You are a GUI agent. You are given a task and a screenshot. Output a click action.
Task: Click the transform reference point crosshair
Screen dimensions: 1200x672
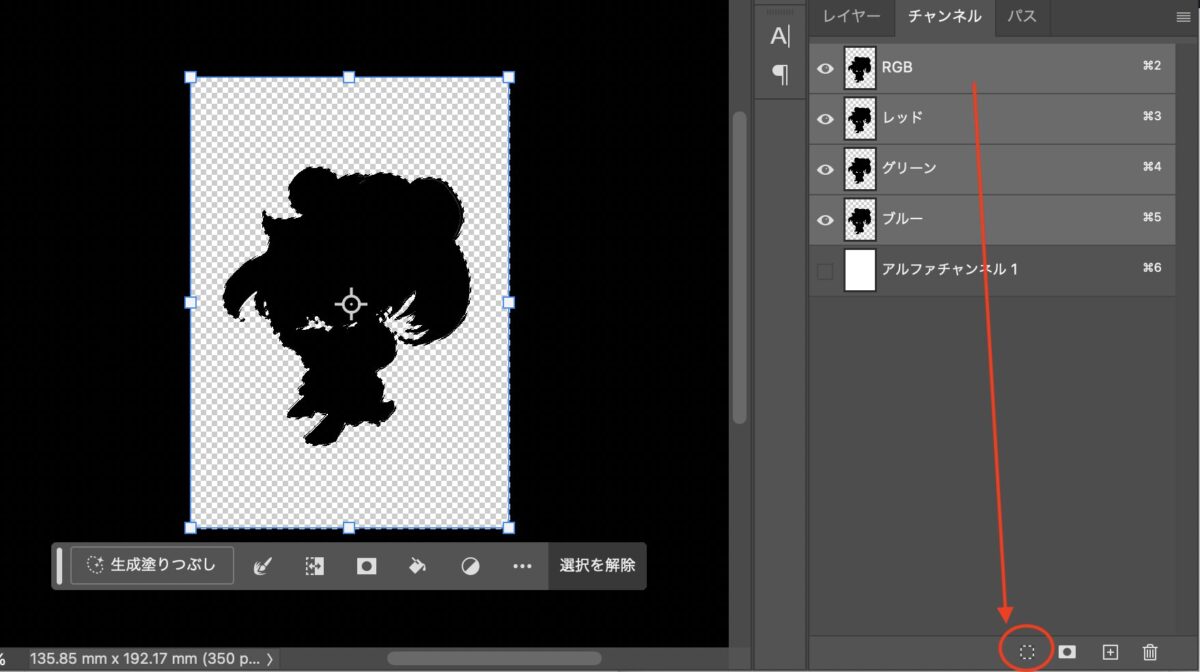(x=350, y=303)
